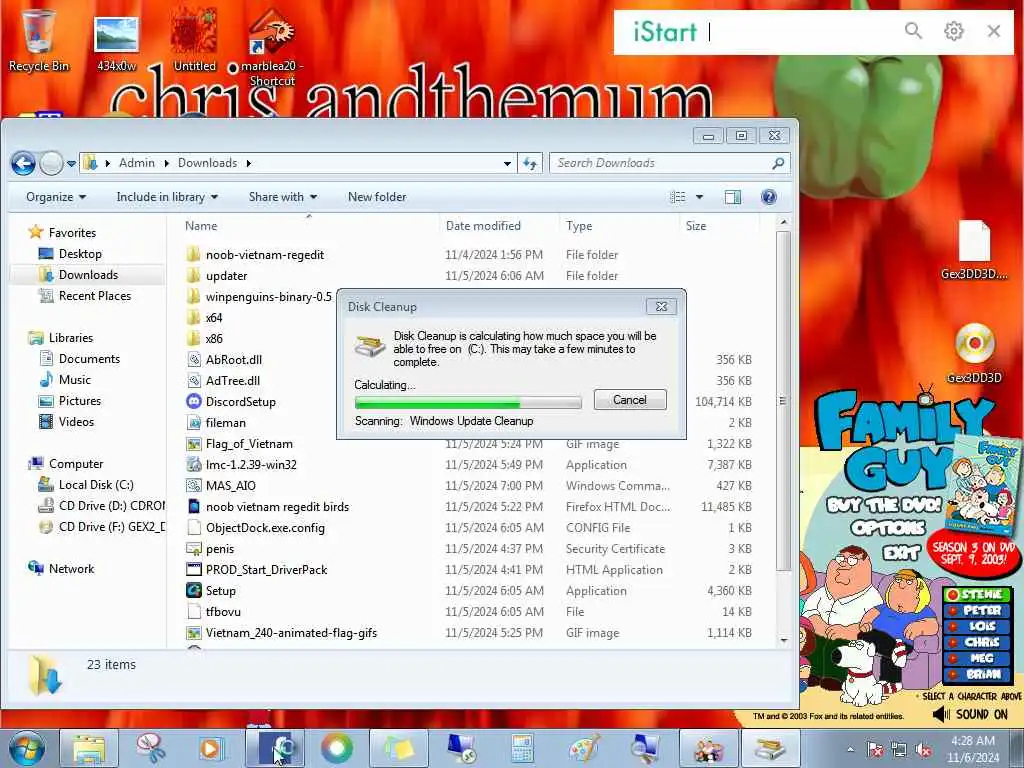
Task: Cancel the Disk Cleanup calculation
Action: (x=630, y=400)
